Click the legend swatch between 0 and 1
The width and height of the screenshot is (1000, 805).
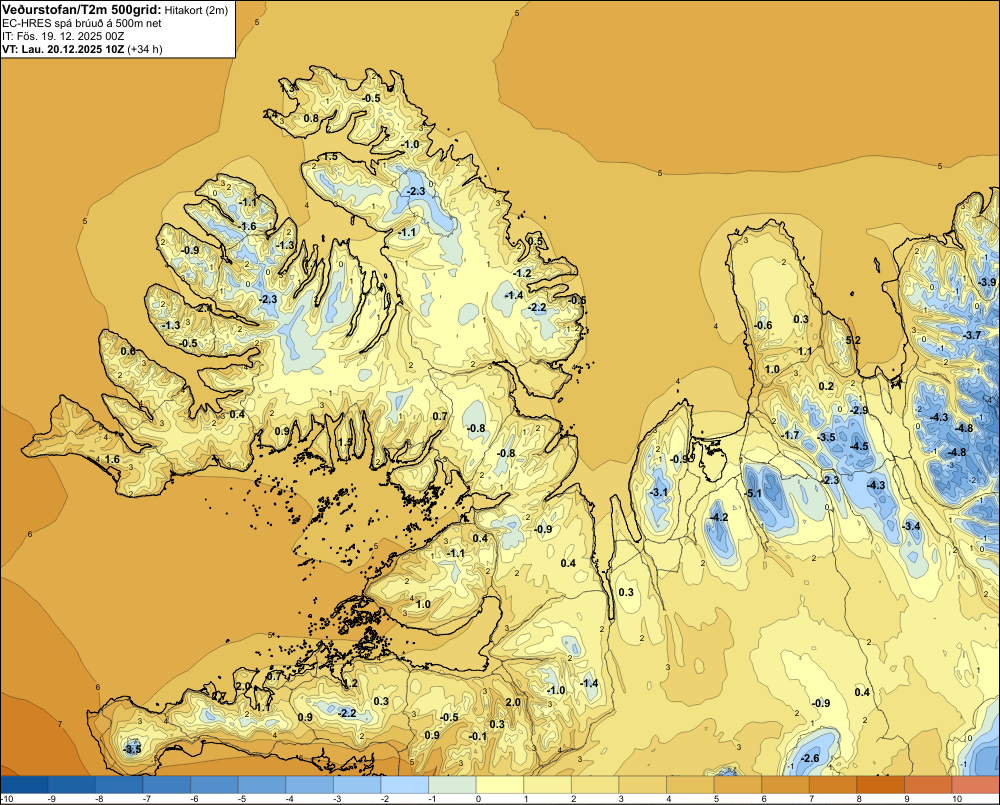point(500,785)
